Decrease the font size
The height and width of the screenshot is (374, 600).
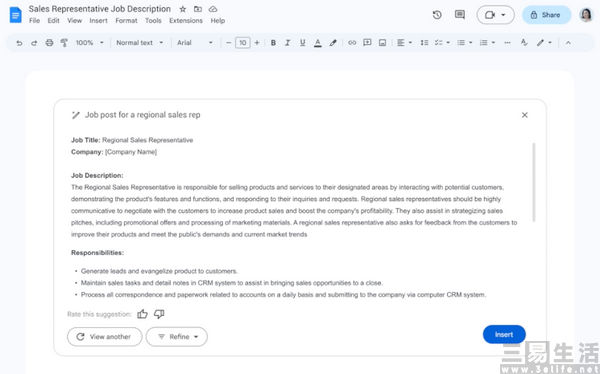tap(228, 43)
